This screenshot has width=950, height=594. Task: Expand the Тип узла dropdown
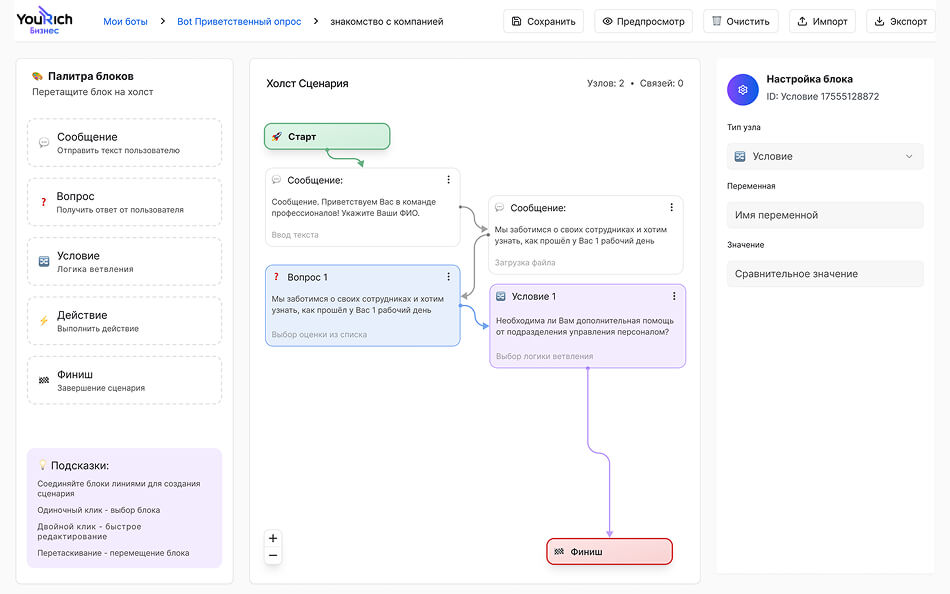(825, 156)
